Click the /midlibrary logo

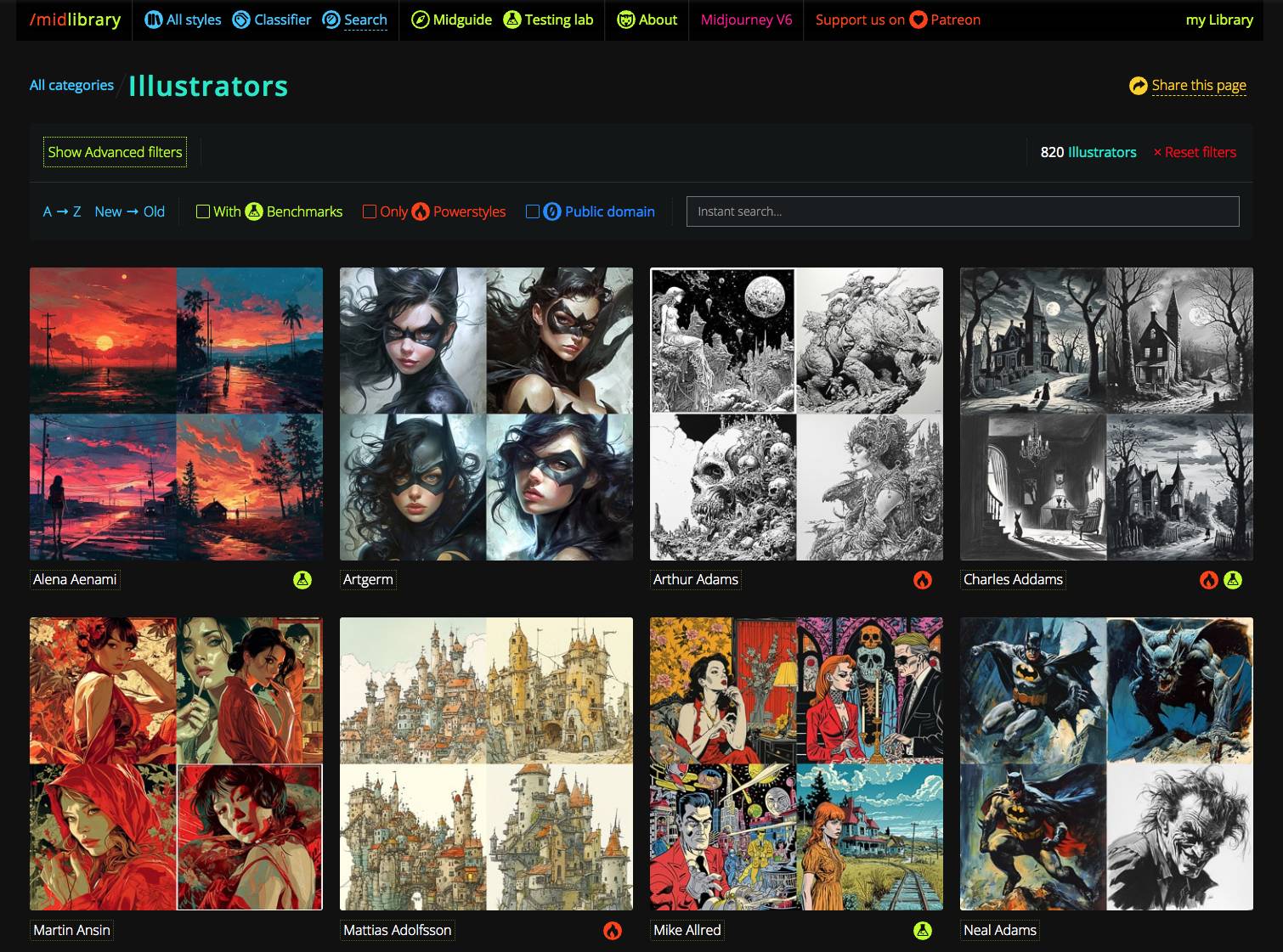coord(75,20)
